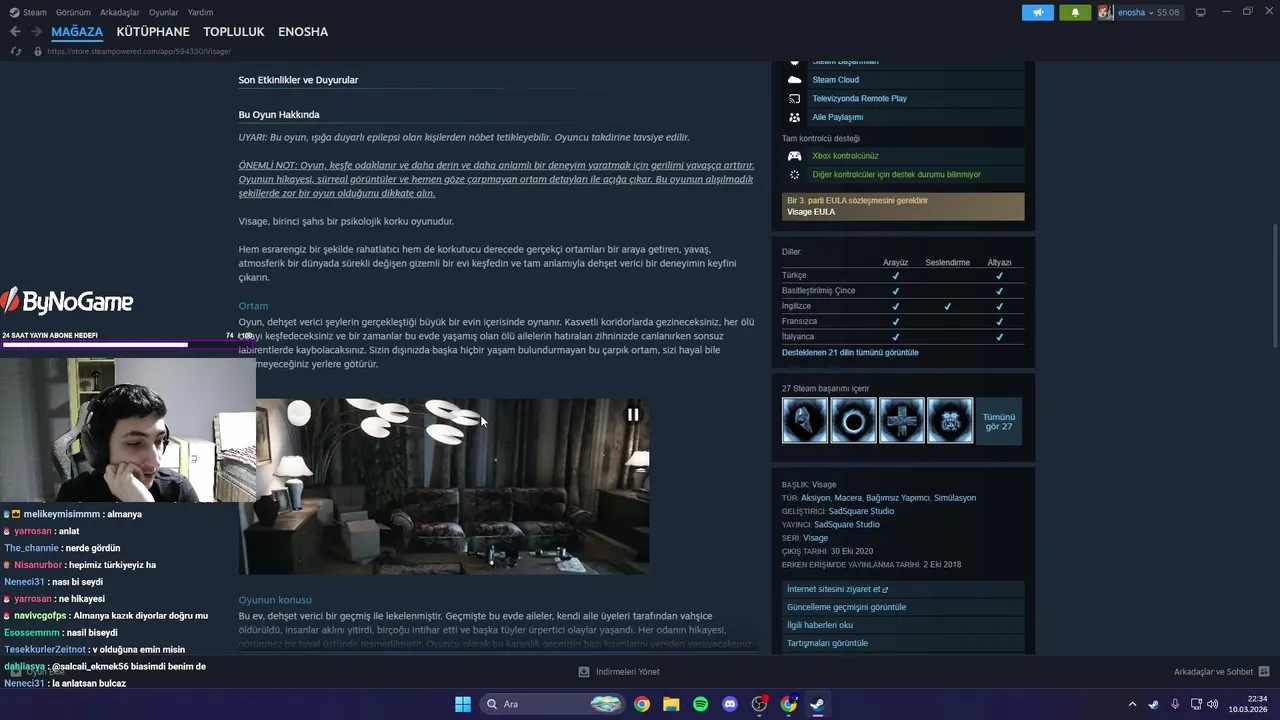This screenshot has height=720, width=1280.
Task: Click the unknown controller support spinner icon
Action: click(794, 174)
